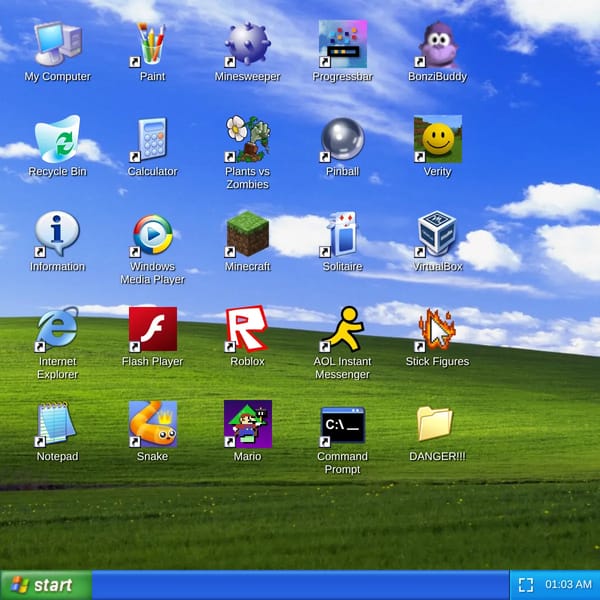600x600 pixels.
Task: Open the DANGER!!! folder
Action: pyautogui.click(x=435, y=424)
